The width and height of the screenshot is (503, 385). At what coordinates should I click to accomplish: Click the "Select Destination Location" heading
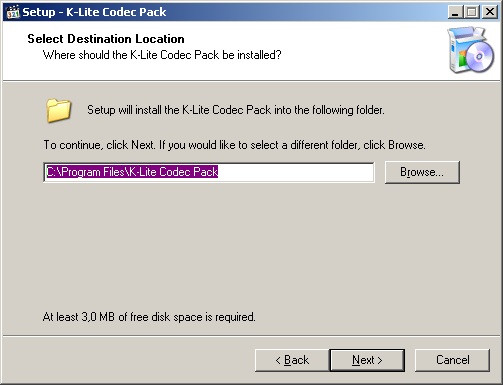(x=106, y=39)
